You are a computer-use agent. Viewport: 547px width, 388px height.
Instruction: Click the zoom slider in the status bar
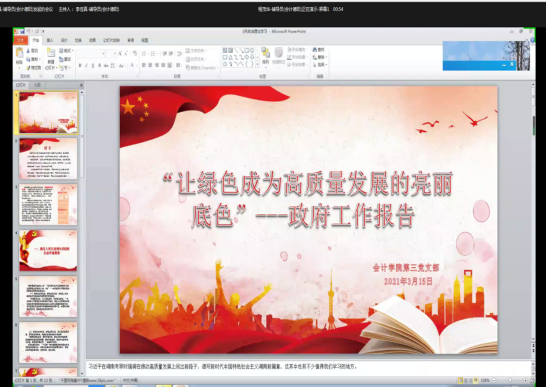(510, 381)
